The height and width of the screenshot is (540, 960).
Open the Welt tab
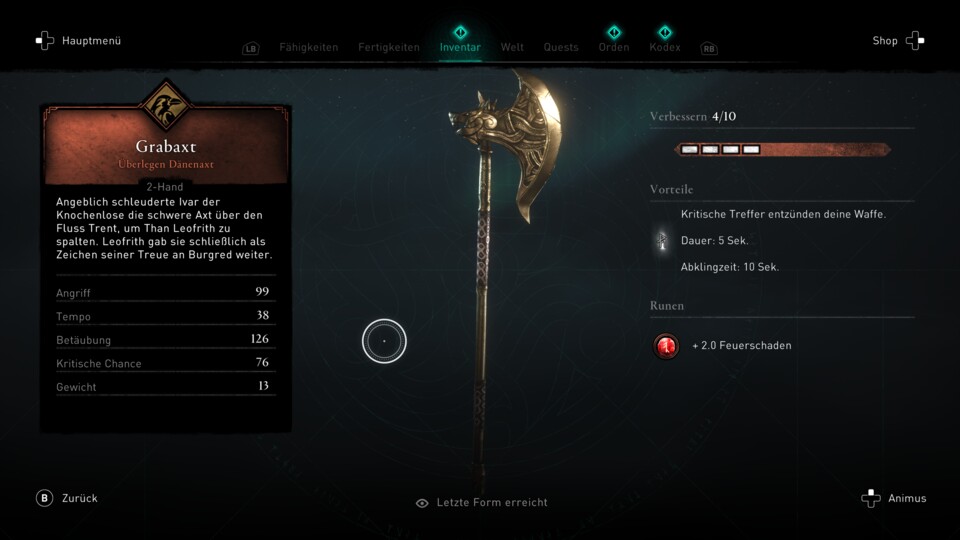512,47
